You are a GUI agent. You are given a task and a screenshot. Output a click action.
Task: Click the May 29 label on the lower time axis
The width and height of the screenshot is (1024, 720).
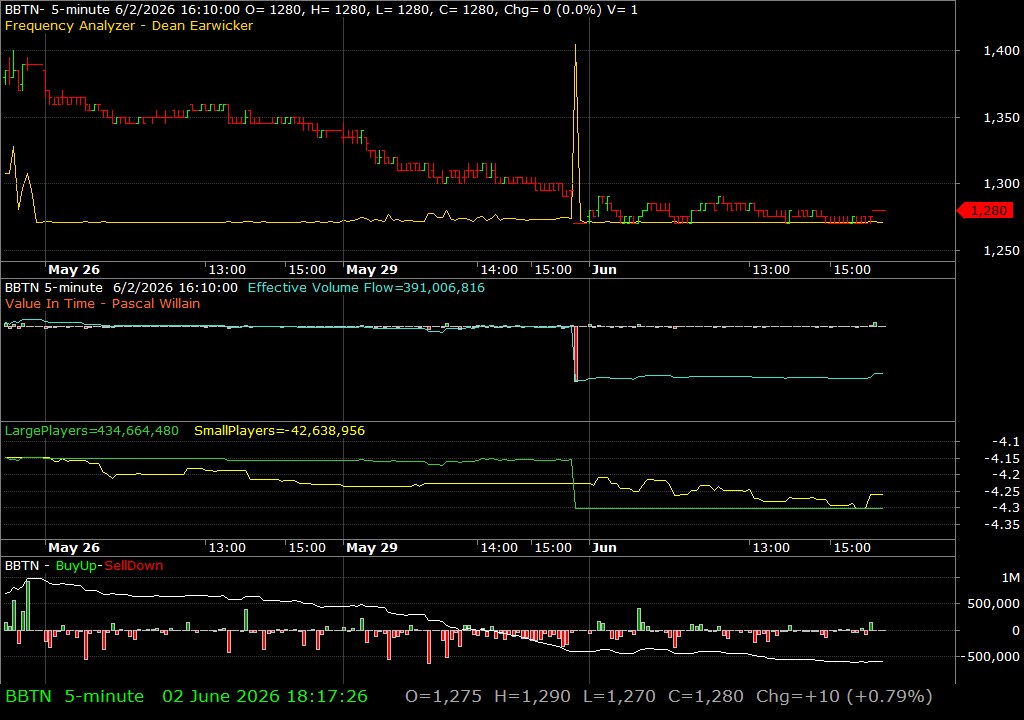[x=372, y=548]
